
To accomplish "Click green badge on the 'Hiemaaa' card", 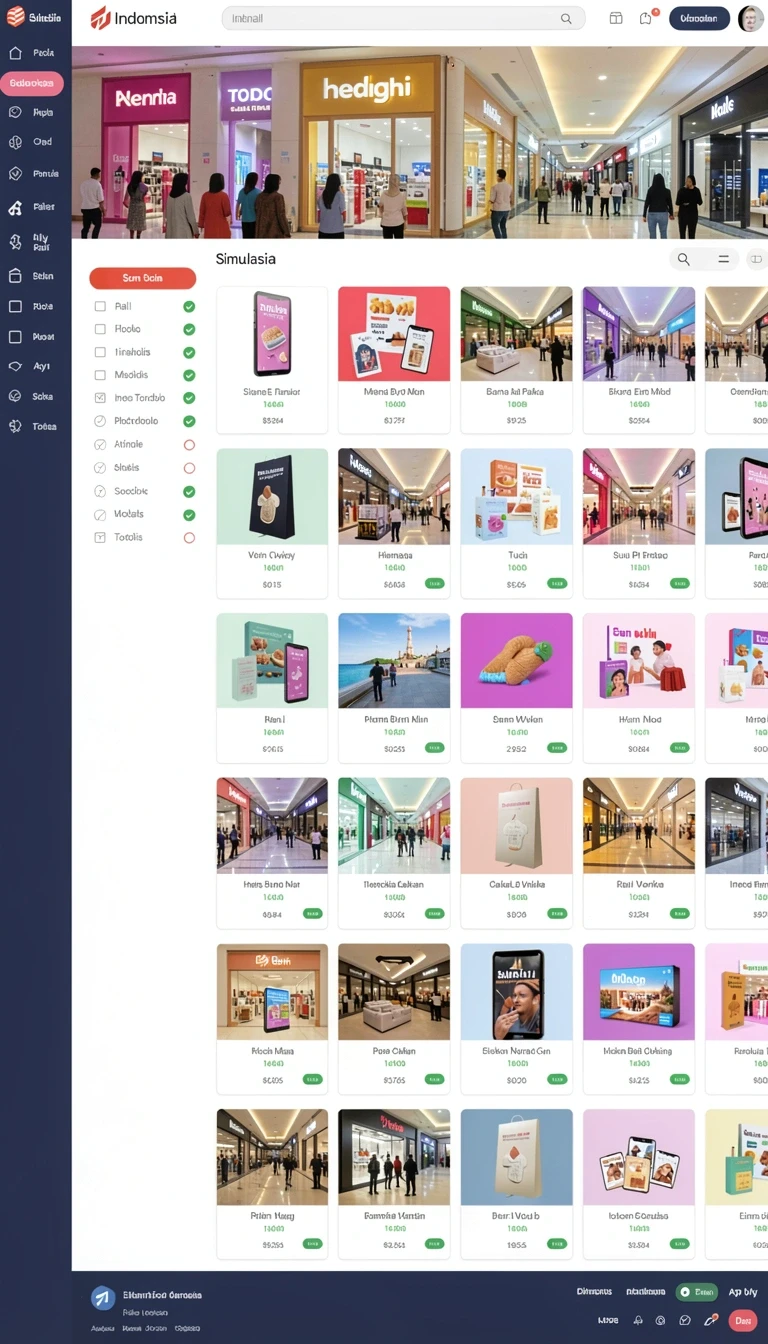I will pyautogui.click(x=434, y=583).
